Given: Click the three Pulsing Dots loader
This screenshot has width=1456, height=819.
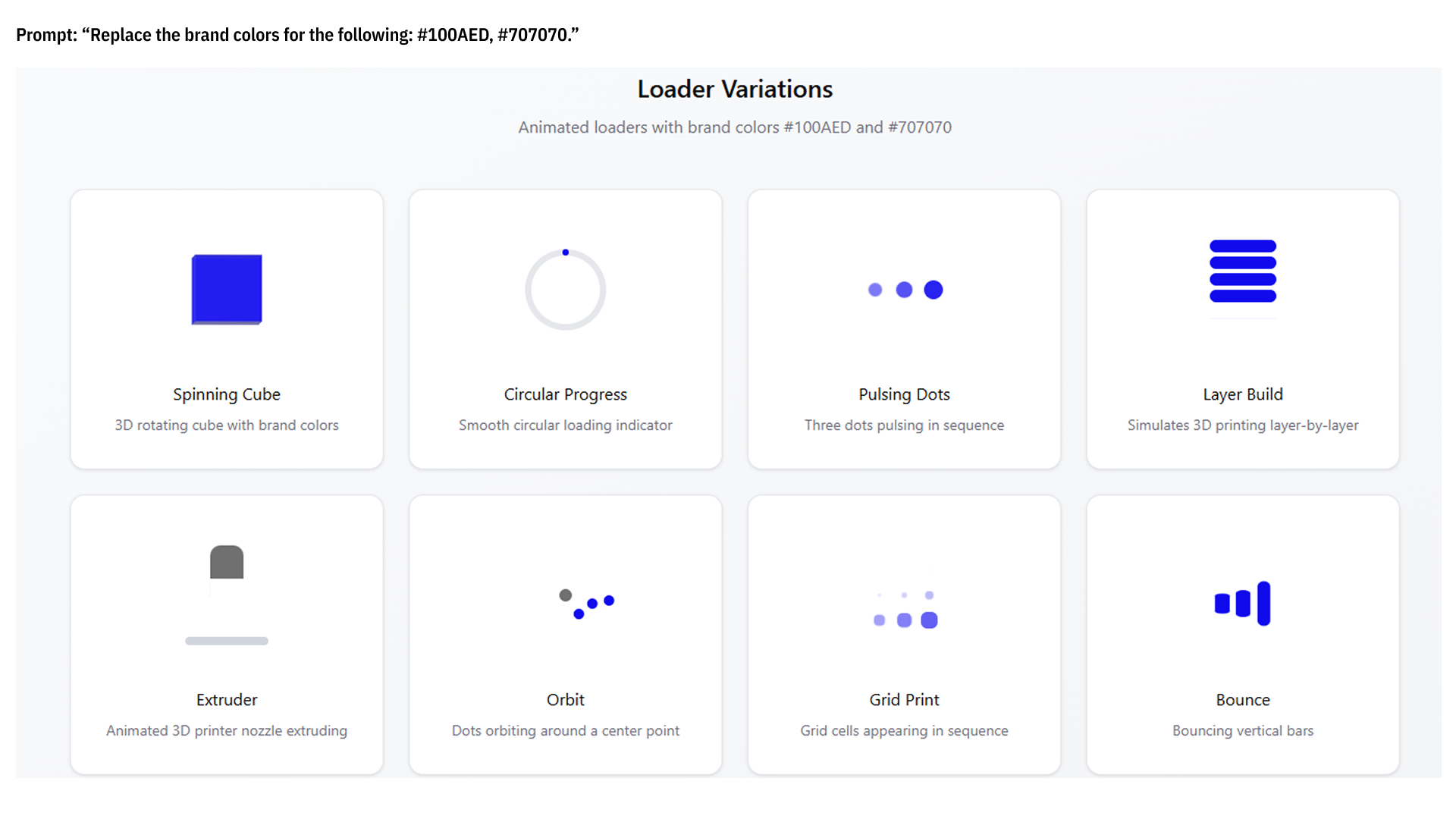Looking at the screenshot, I should click(905, 290).
